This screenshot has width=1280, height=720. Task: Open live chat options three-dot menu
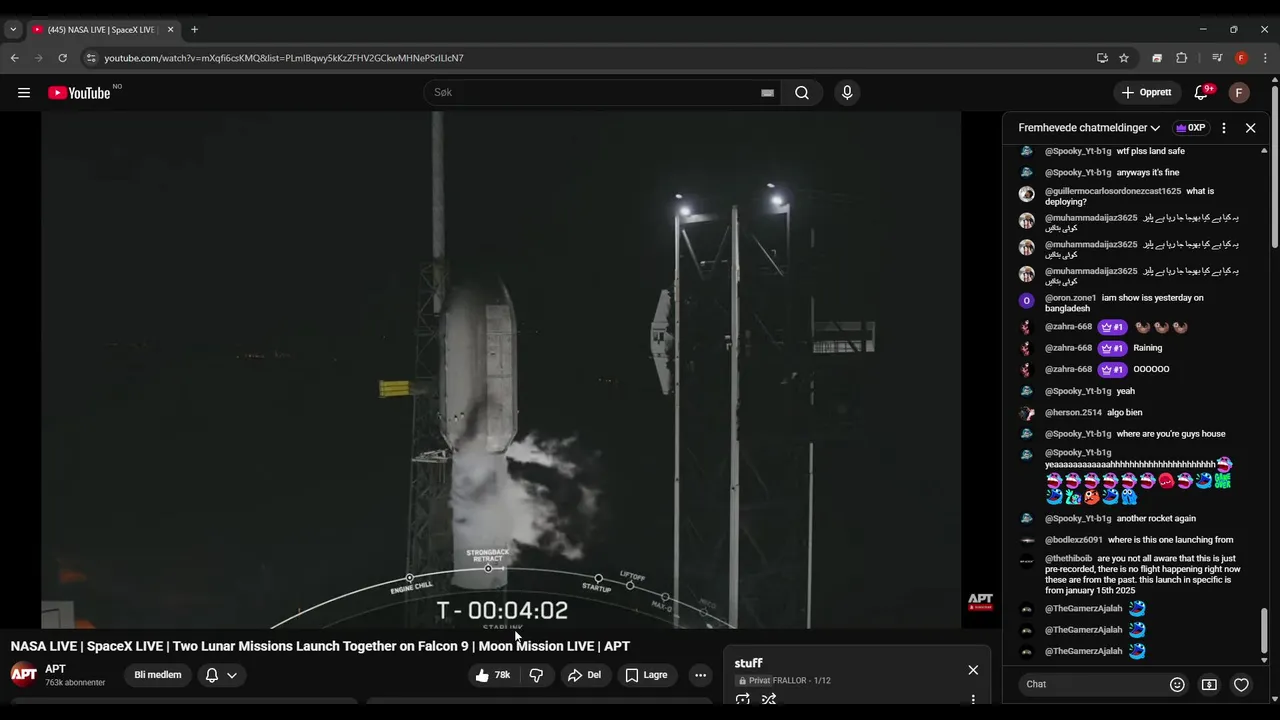1224,128
